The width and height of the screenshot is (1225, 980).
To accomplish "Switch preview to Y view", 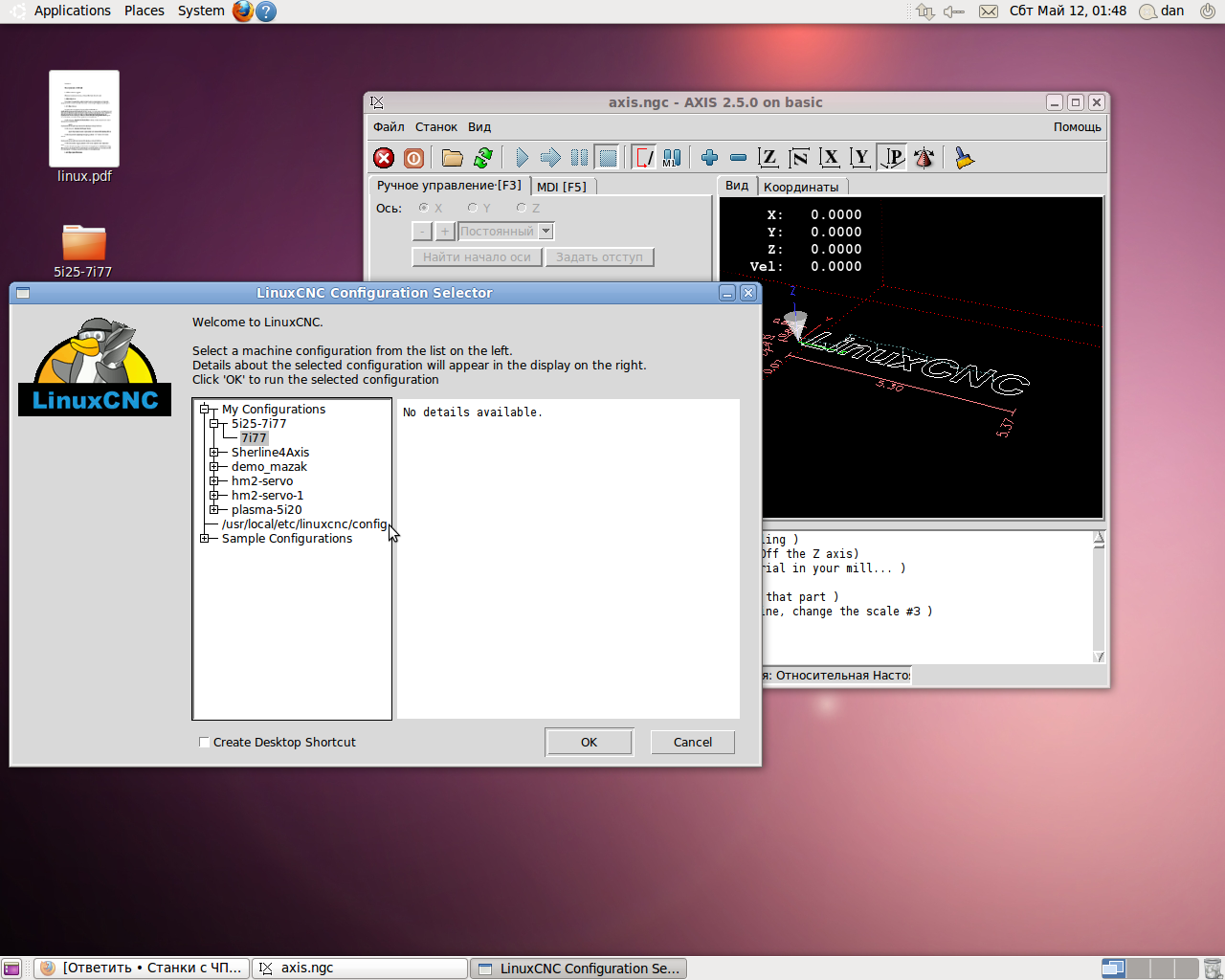I will tap(860, 158).
